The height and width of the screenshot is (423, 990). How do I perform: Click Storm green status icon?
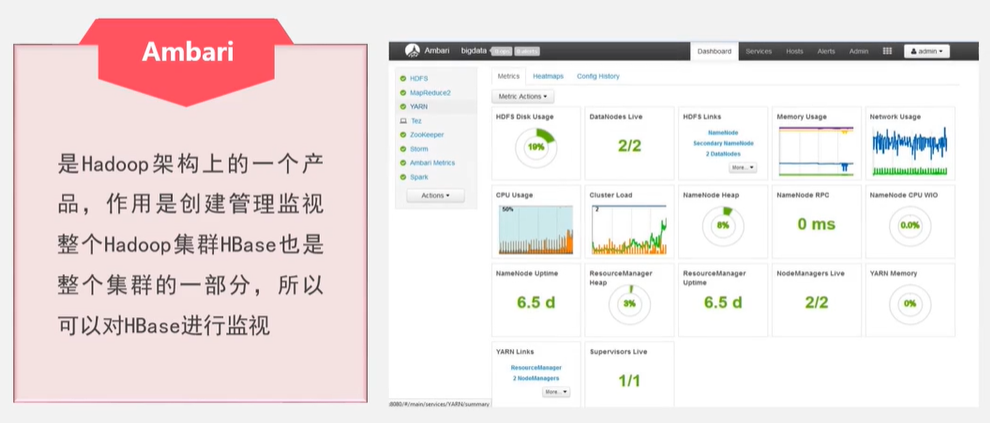403,149
